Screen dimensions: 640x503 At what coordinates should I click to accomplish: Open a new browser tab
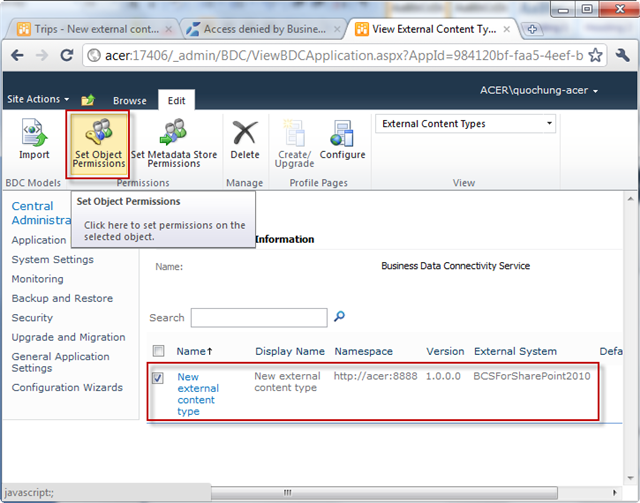point(532,29)
